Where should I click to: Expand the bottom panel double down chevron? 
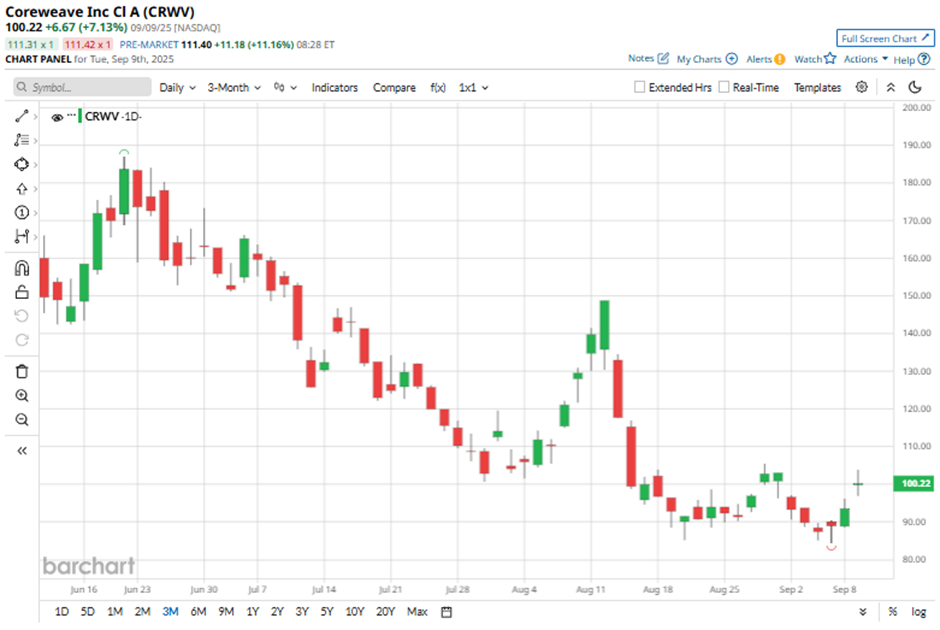click(x=863, y=611)
